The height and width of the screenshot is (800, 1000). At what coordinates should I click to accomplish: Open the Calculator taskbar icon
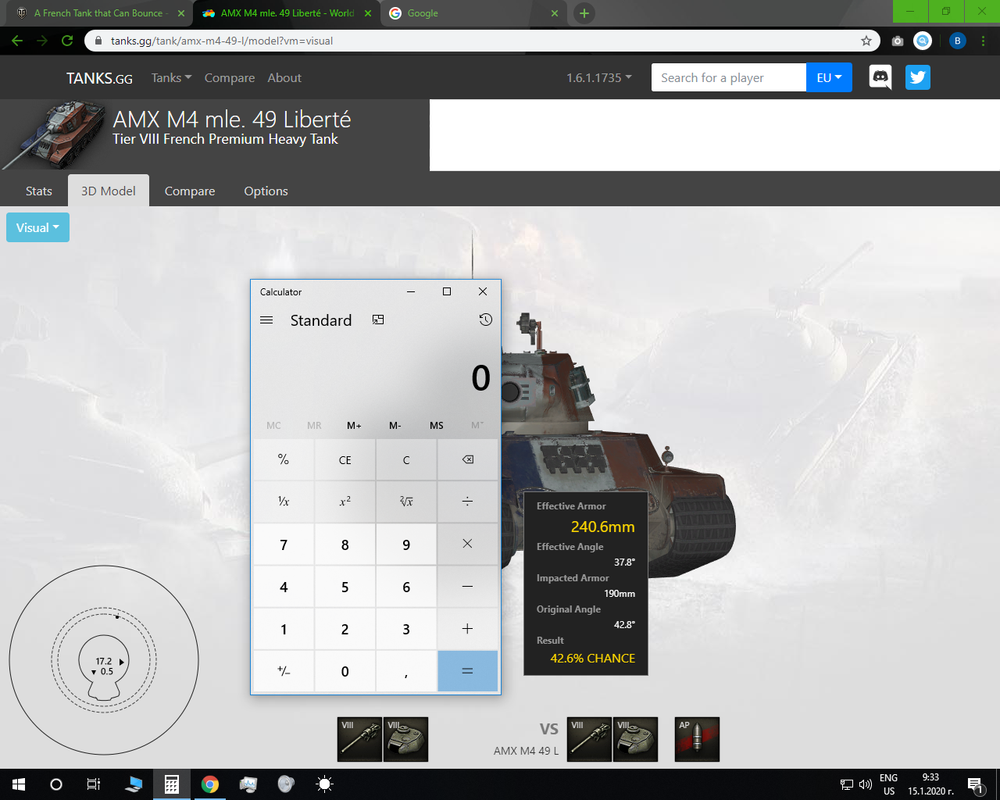171,784
